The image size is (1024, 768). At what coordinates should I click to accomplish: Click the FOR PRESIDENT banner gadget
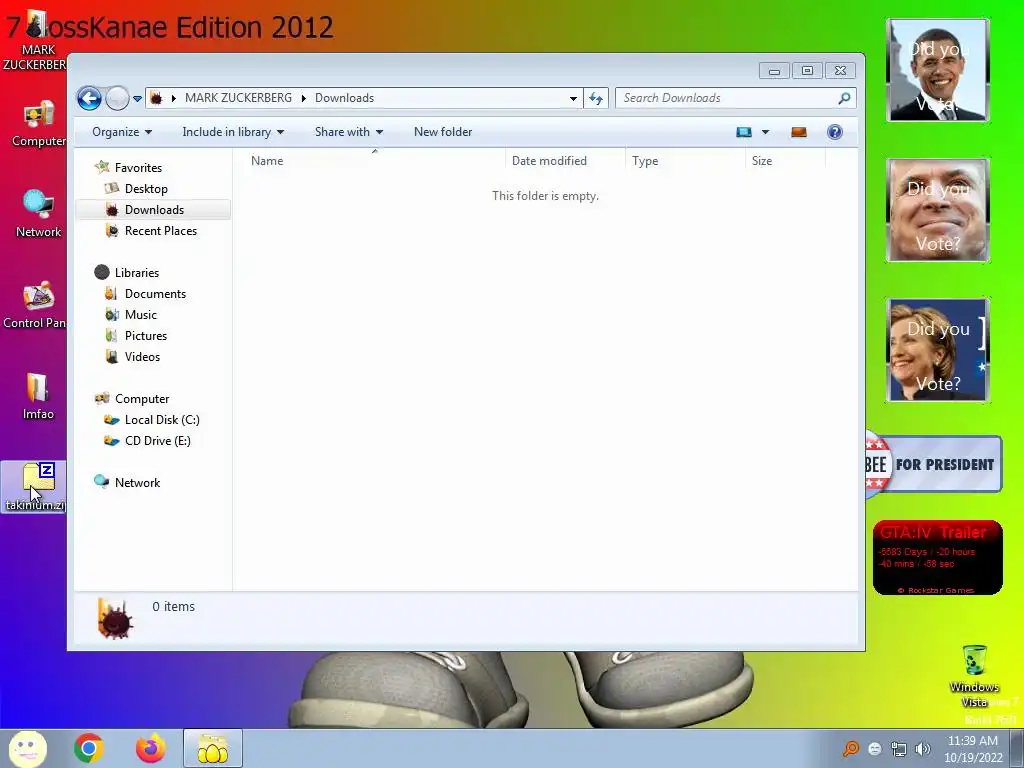click(934, 464)
